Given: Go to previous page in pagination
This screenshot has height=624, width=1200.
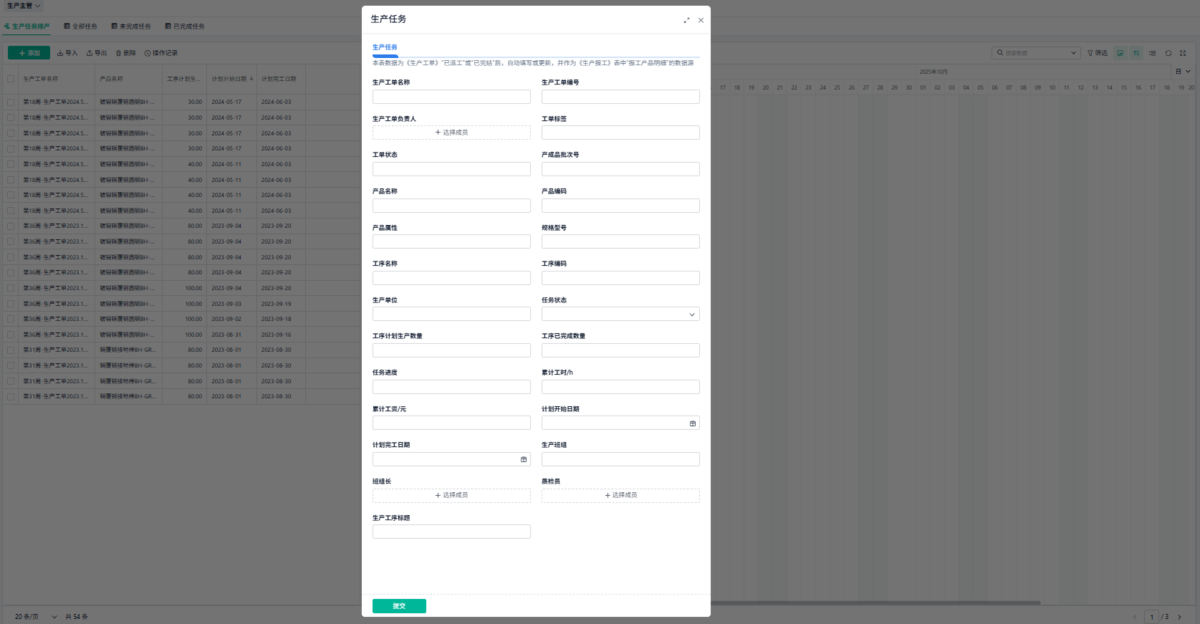Looking at the screenshot, I should pos(1135,616).
